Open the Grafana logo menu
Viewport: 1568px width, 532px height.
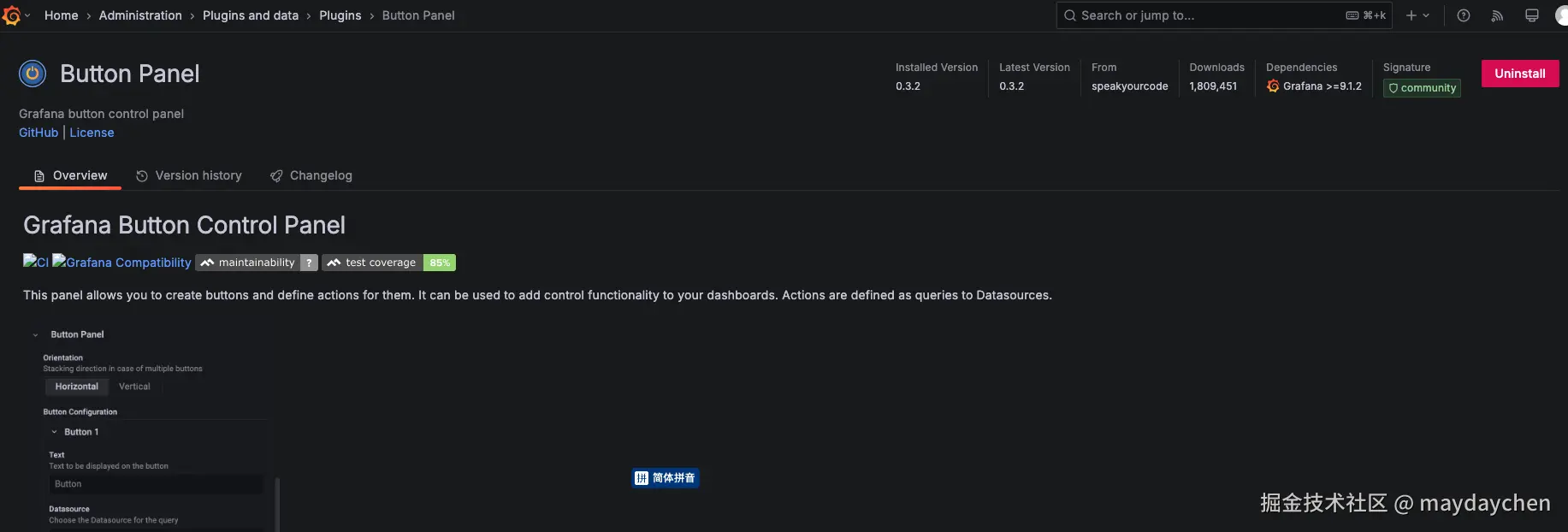coord(11,15)
